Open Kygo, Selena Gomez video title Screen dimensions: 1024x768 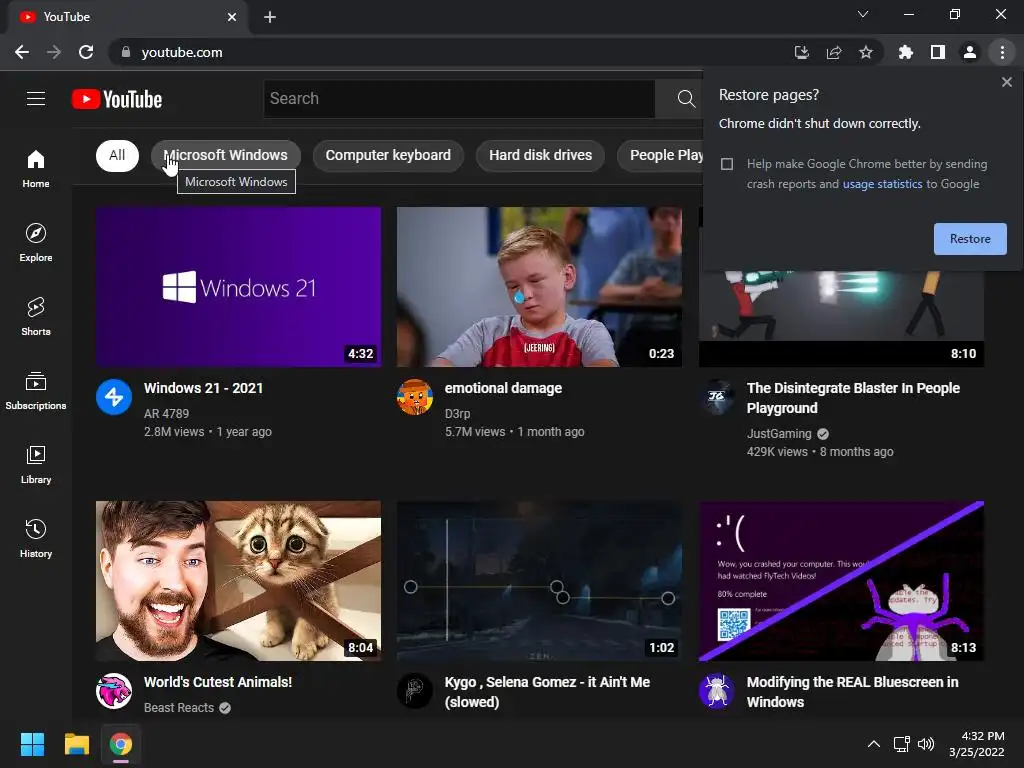(x=547, y=692)
